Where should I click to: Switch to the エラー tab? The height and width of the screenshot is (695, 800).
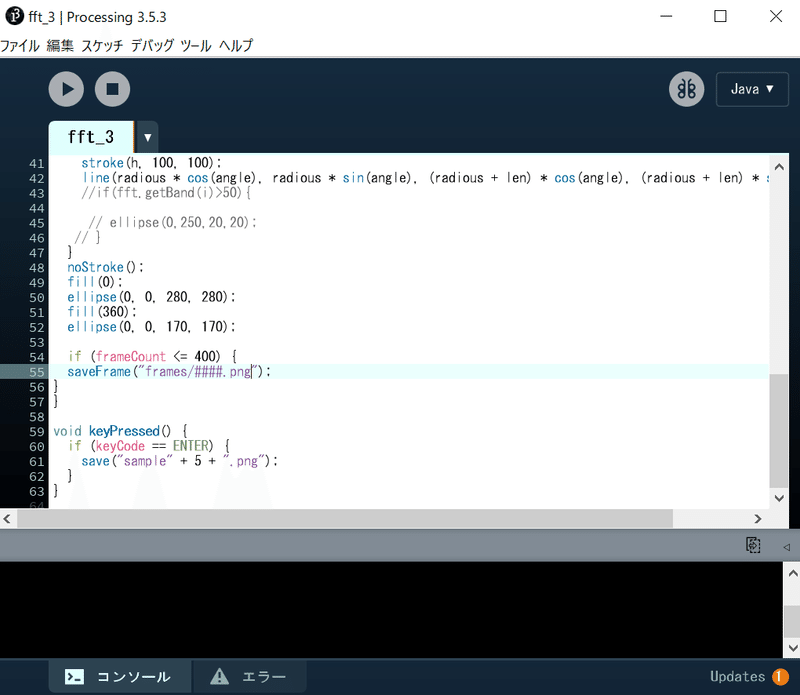coord(249,677)
